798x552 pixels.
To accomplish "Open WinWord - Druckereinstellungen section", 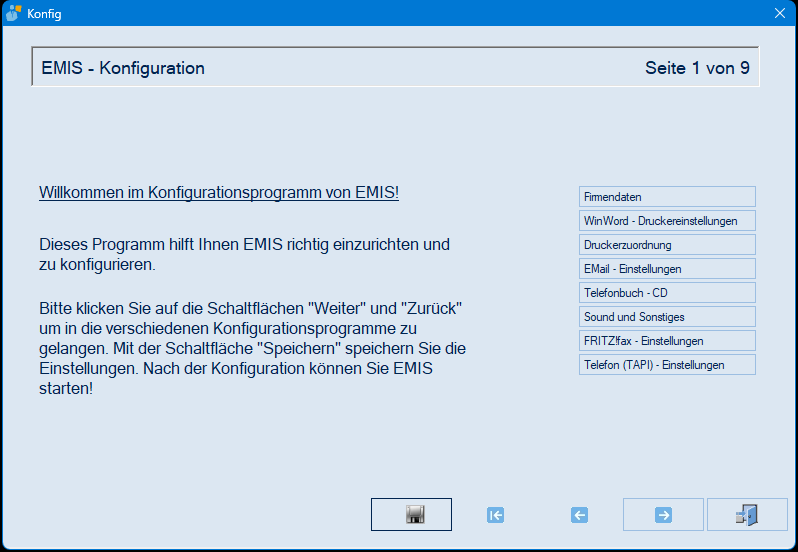I will tap(667, 220).
